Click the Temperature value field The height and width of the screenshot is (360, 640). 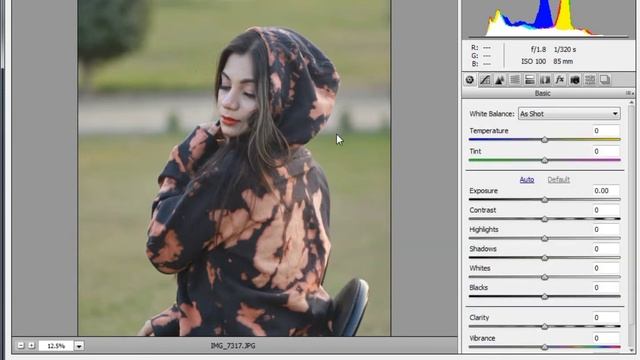(606, 131)
